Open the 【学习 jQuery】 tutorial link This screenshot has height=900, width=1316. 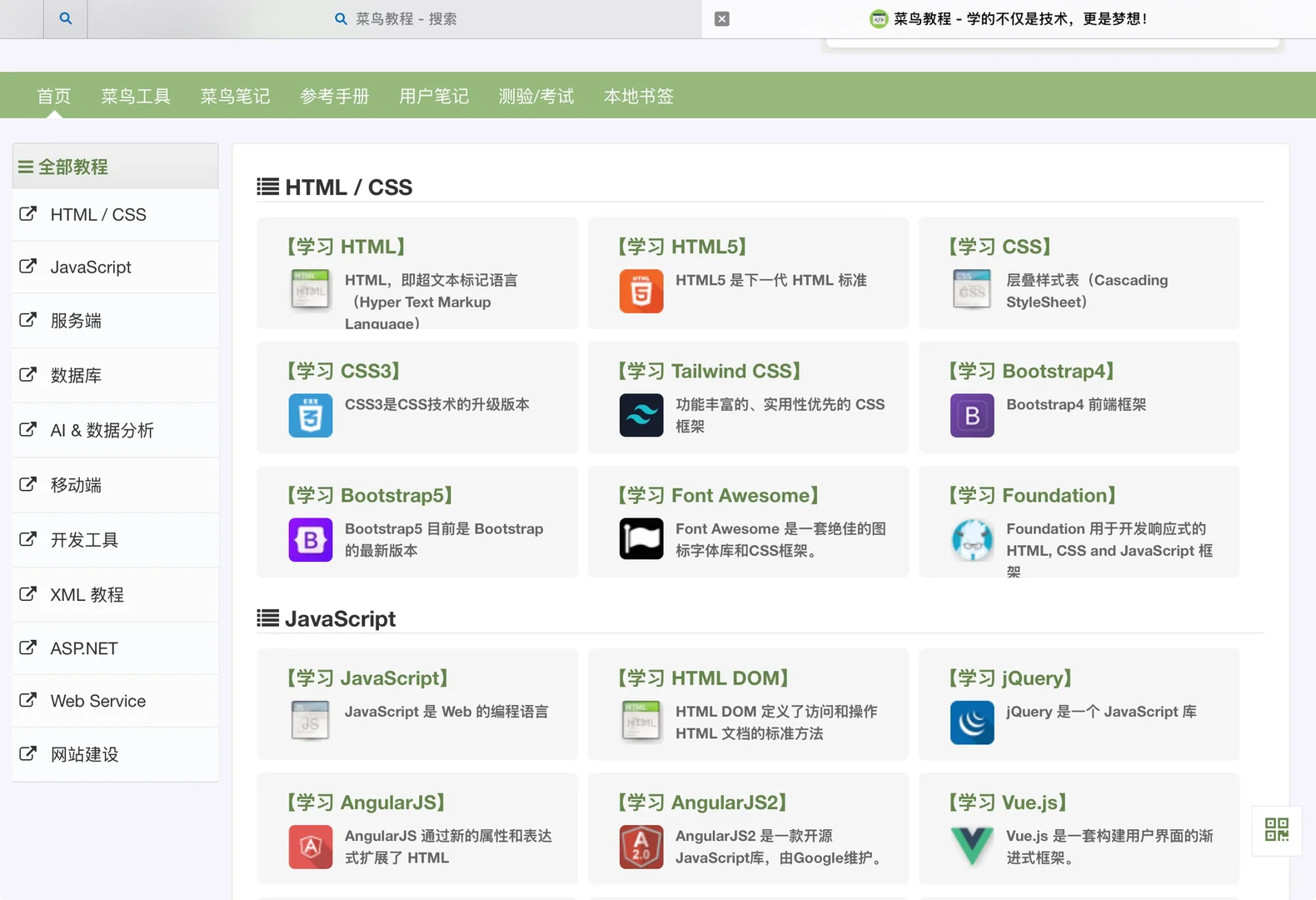pyautogui.click(x=1010, y=677)
